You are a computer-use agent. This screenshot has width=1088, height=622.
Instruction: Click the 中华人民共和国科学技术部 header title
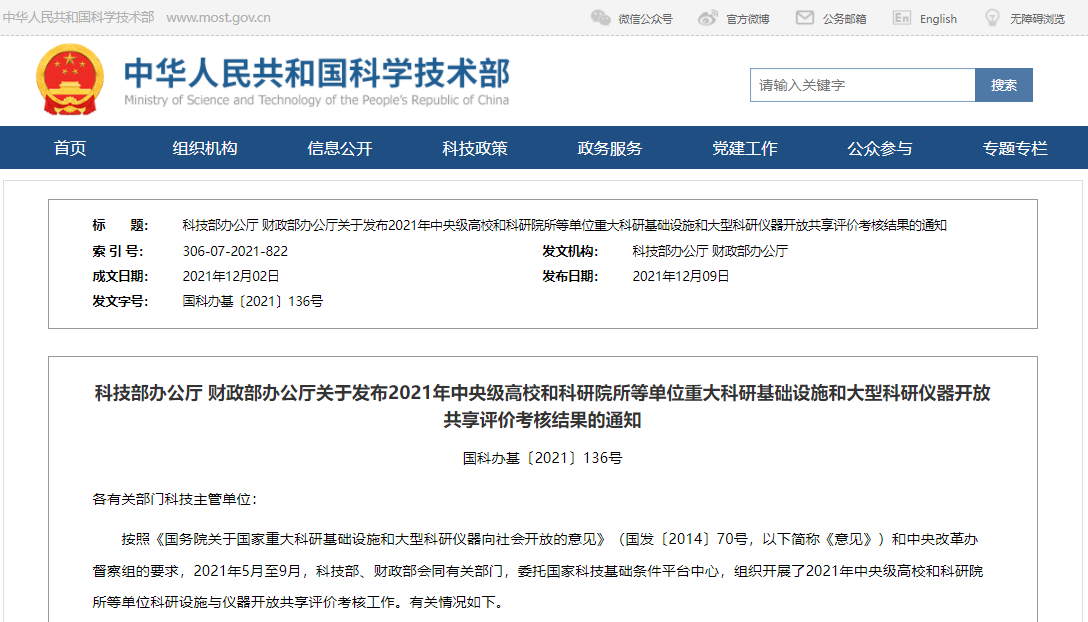coord(316,74)
